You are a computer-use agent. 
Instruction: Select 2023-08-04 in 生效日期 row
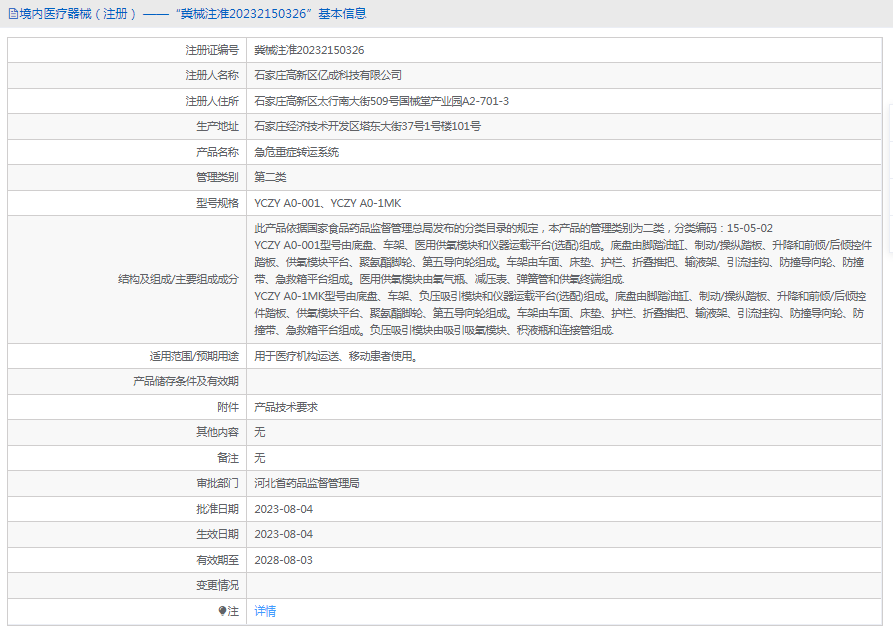click(x=284, y=534)
